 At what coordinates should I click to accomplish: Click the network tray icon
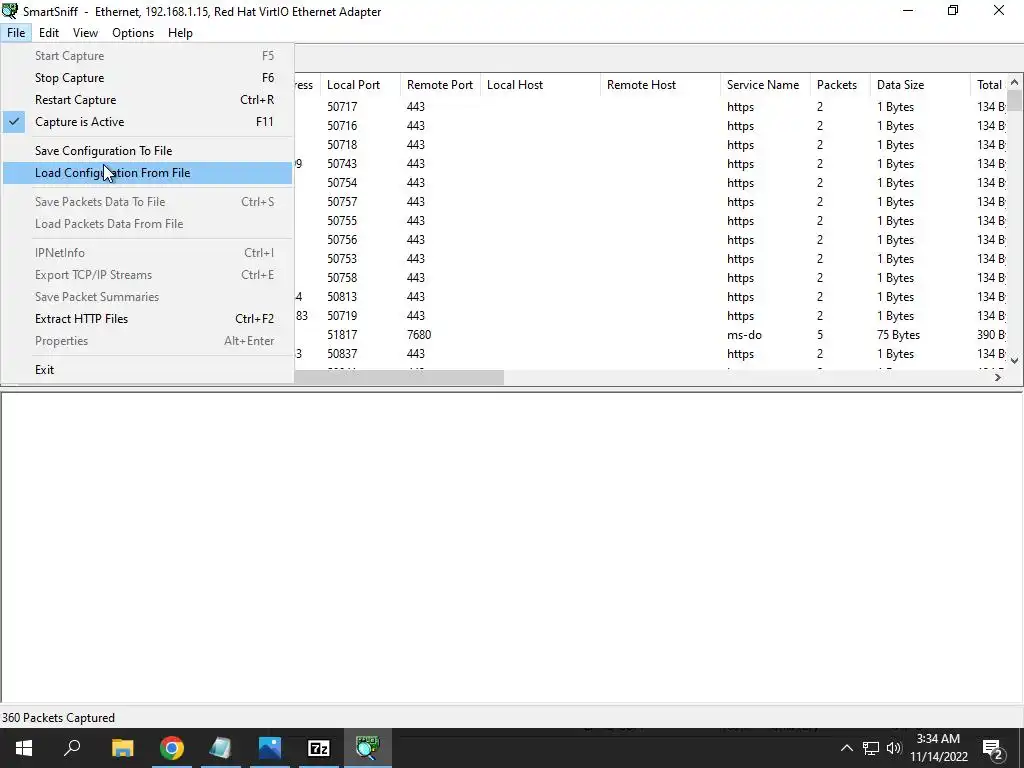point(871,748)
